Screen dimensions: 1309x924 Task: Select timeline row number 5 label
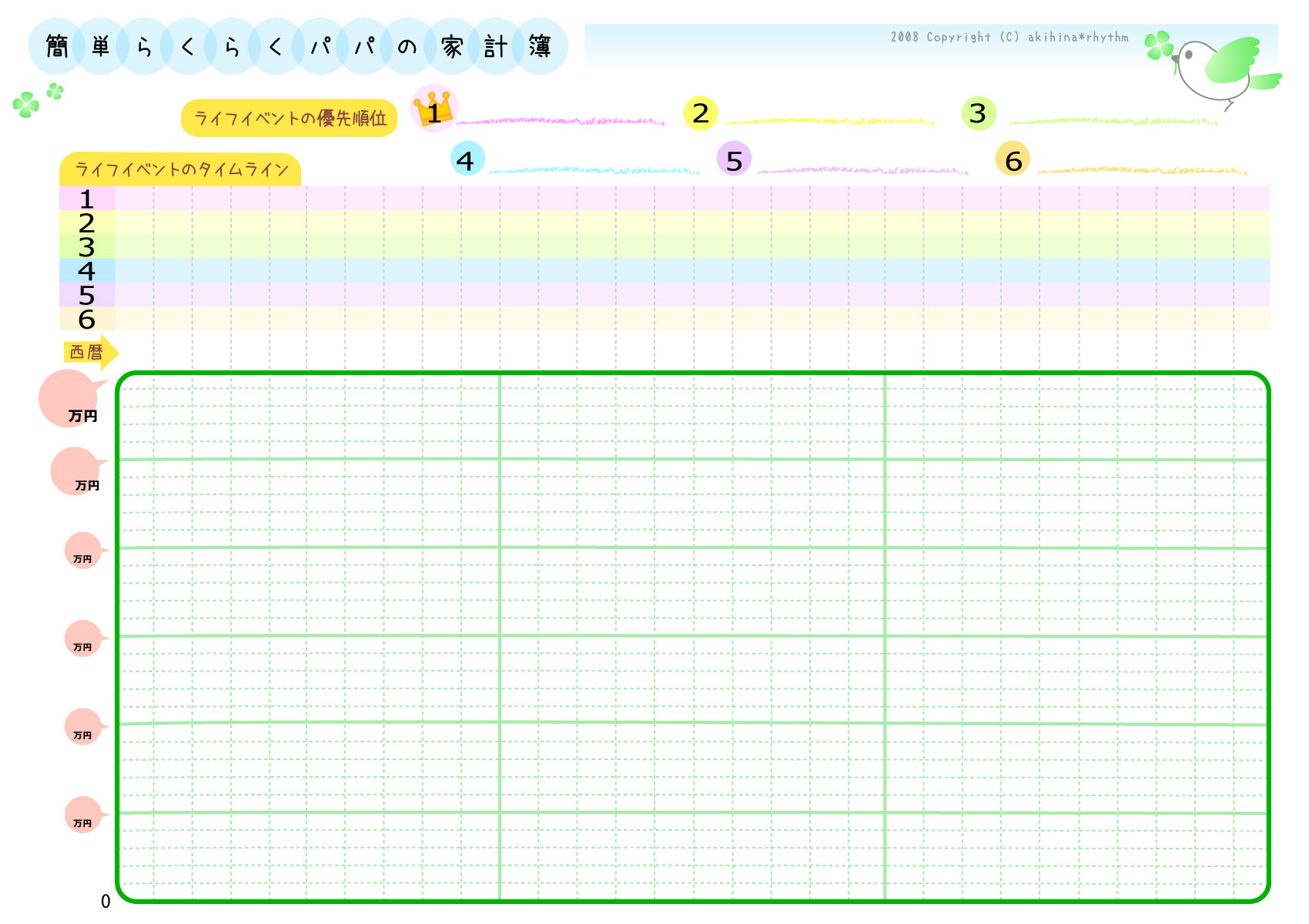(x=87, y=295)
